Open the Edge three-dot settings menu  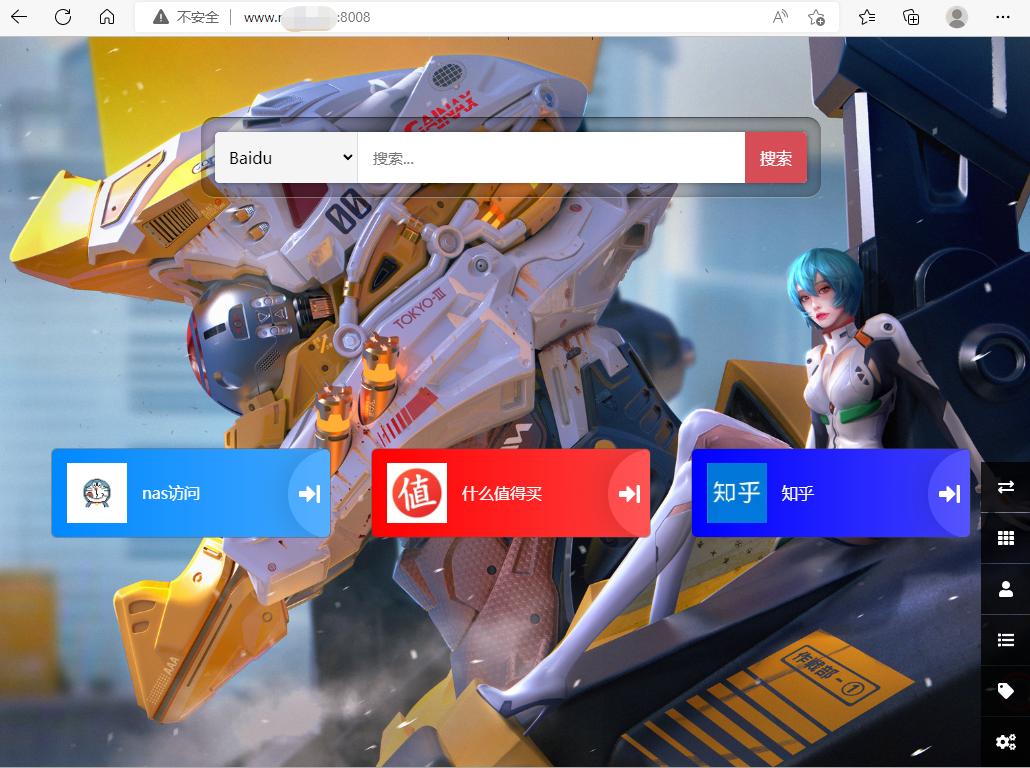tap(1003, 17)
